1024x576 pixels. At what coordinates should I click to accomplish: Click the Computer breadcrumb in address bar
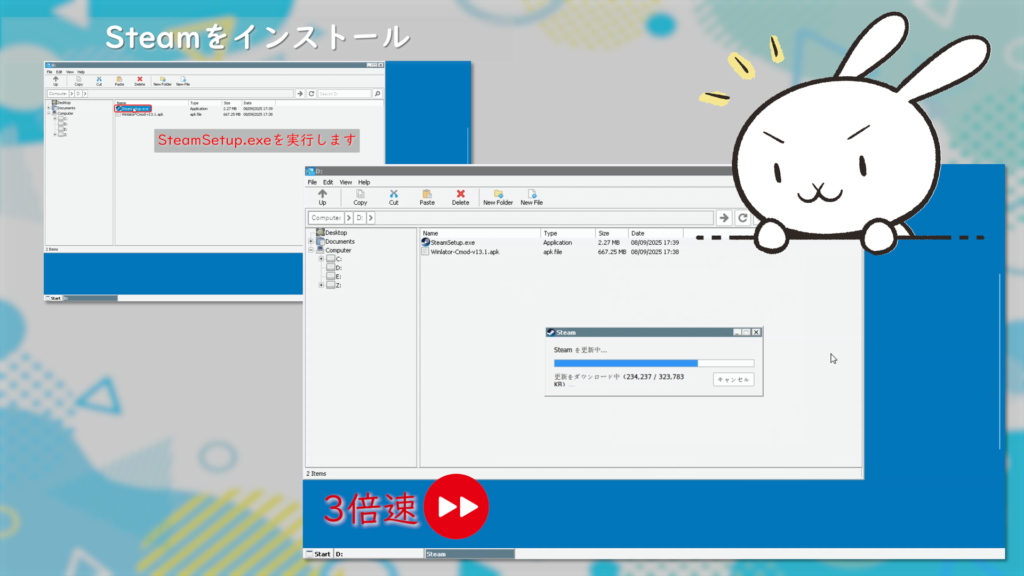(326, 218)
